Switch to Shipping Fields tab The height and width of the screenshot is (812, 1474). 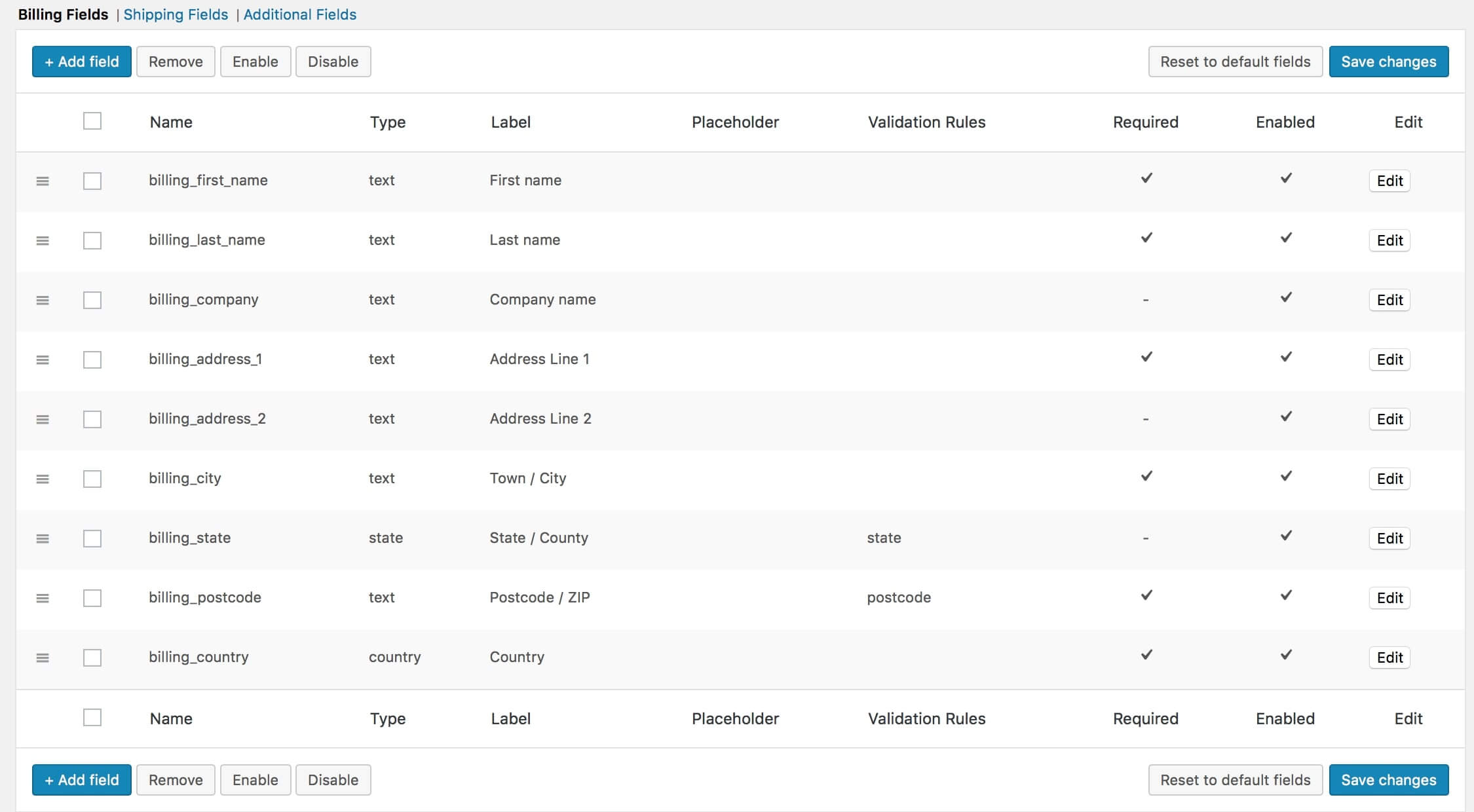tap(176, 14)
